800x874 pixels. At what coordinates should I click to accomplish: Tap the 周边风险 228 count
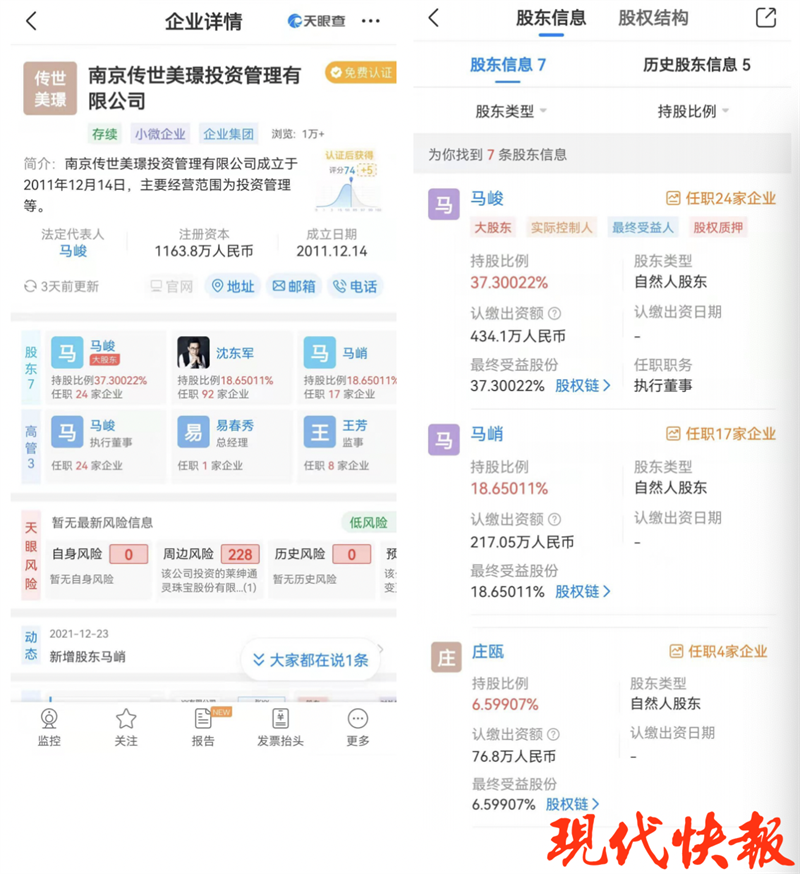point(240,554)
